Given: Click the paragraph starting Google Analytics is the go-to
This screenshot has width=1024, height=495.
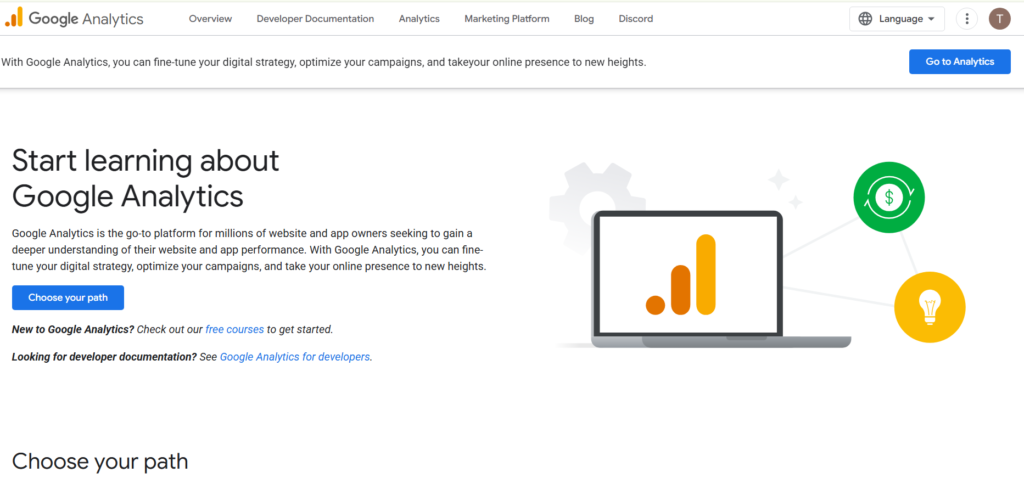Looking at the screenshot, I should click(x=249, y=250).
